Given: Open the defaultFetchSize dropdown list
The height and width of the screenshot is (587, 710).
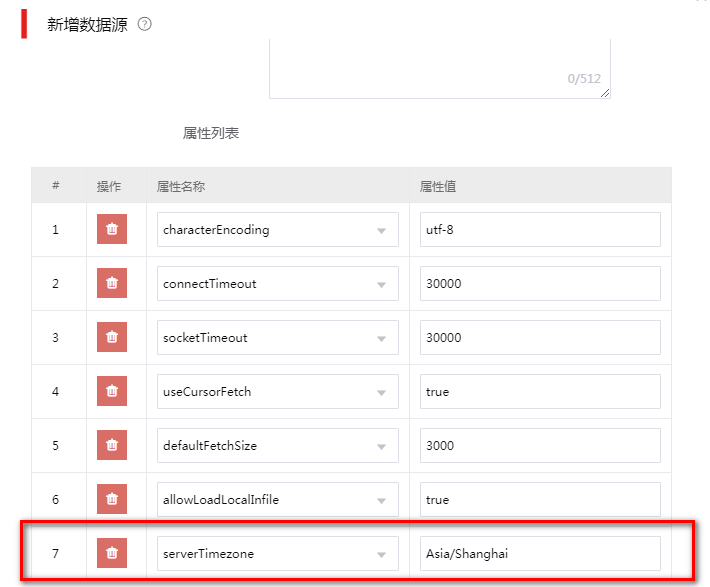Looking at the screenshot, I should [278, 446].
